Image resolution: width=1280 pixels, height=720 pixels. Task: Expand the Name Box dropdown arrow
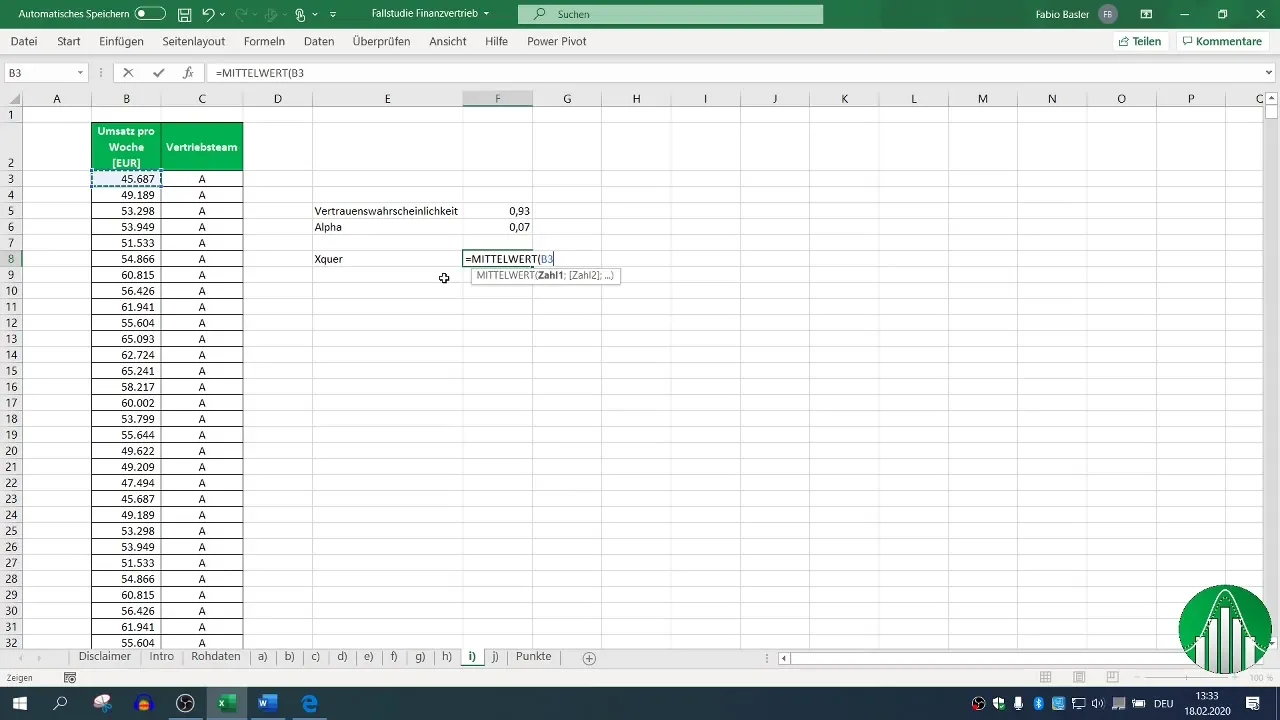pyautogui.click(x=80, y=73)
